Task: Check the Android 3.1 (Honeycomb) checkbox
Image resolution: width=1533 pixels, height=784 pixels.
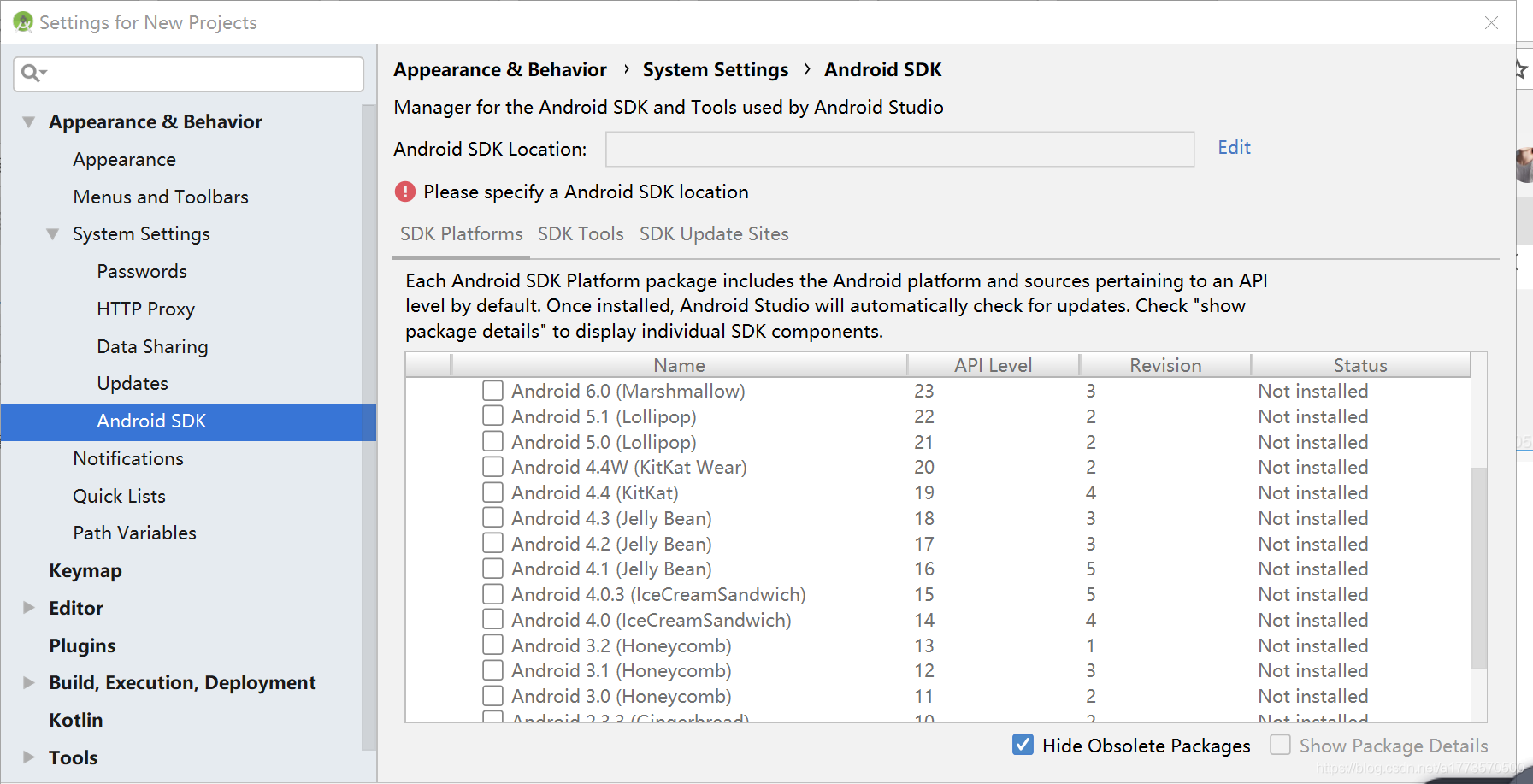Action: click(492, 670)
